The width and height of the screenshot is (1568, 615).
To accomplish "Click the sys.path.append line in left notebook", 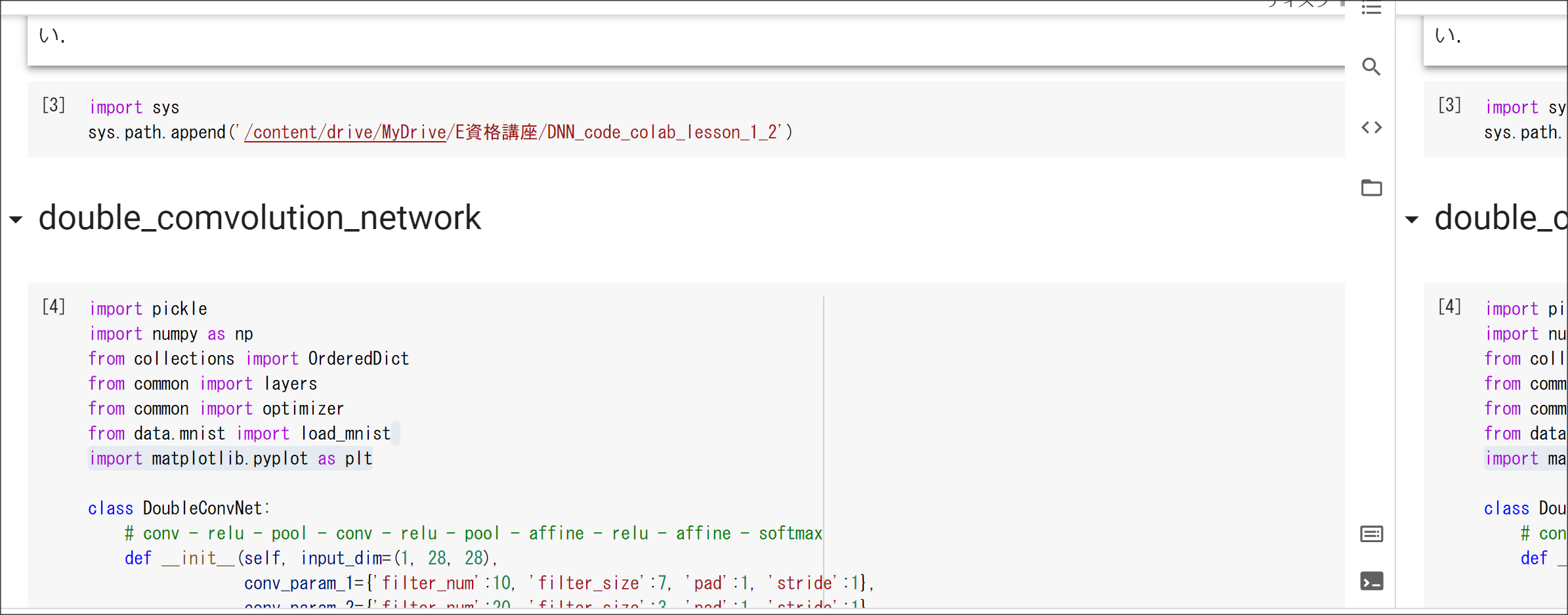I will click(440, 133).
